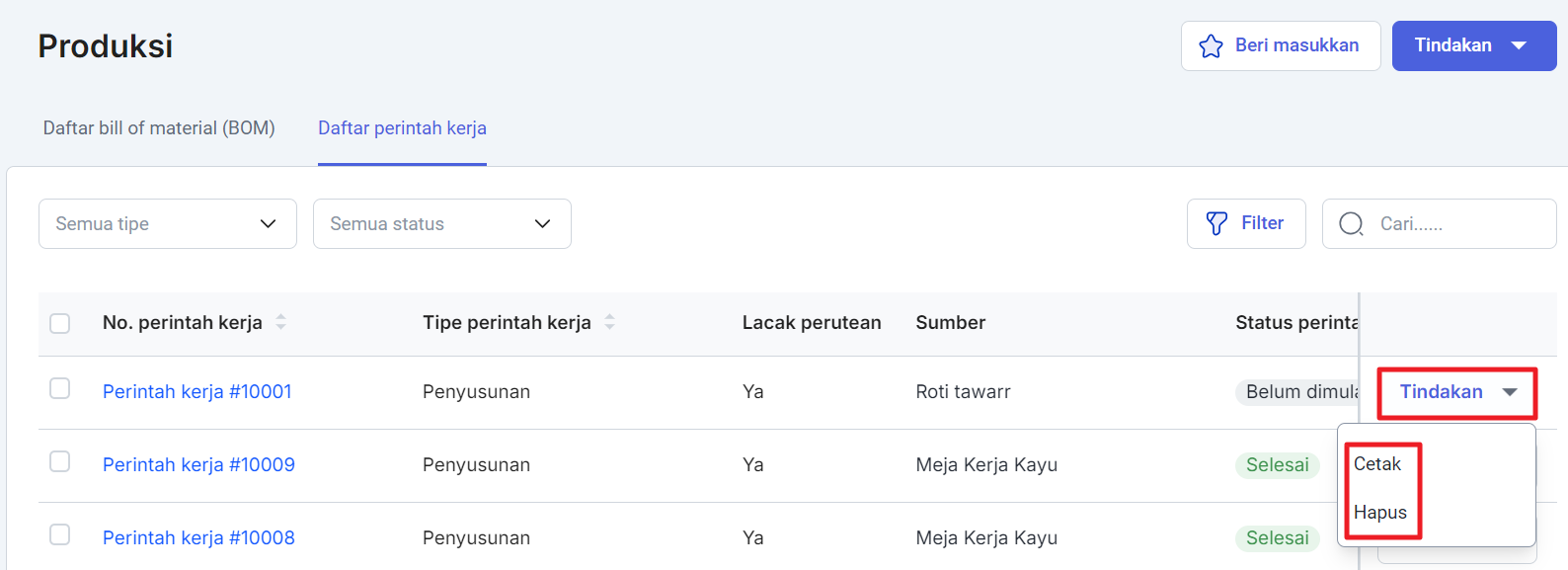Image resolution: width=1568 pixels, height=570 pixels.
Task: Choose Cetak from the action menu
Action: tap(1377, 464)
